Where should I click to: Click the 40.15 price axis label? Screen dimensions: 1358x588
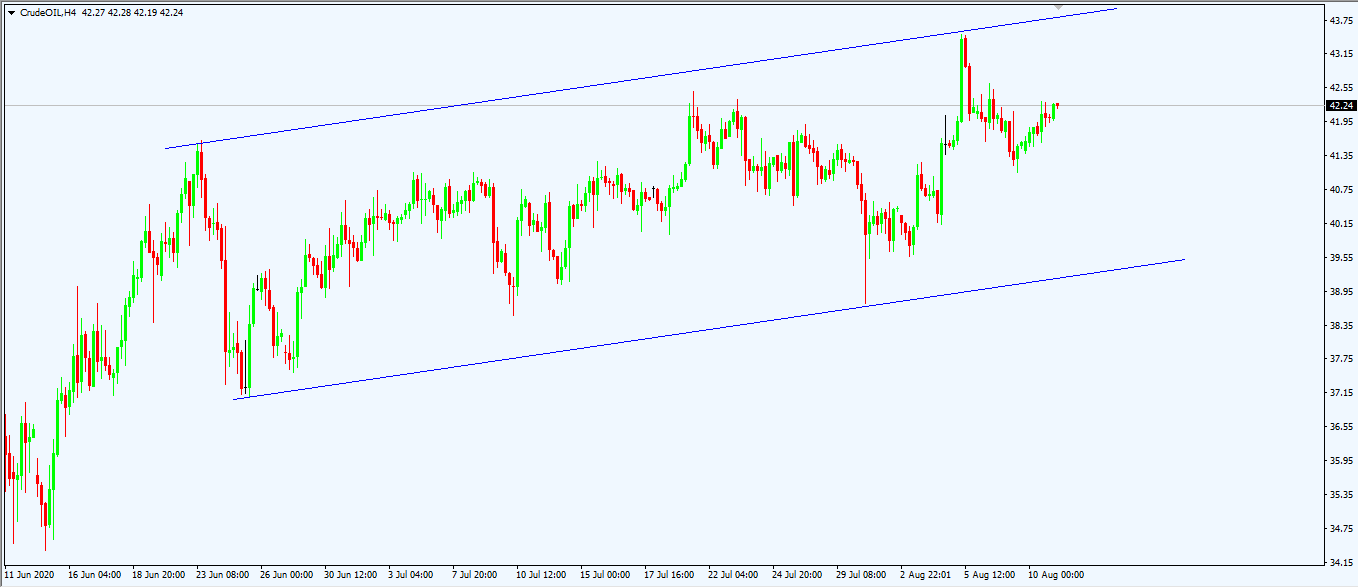pos(1341,224)
